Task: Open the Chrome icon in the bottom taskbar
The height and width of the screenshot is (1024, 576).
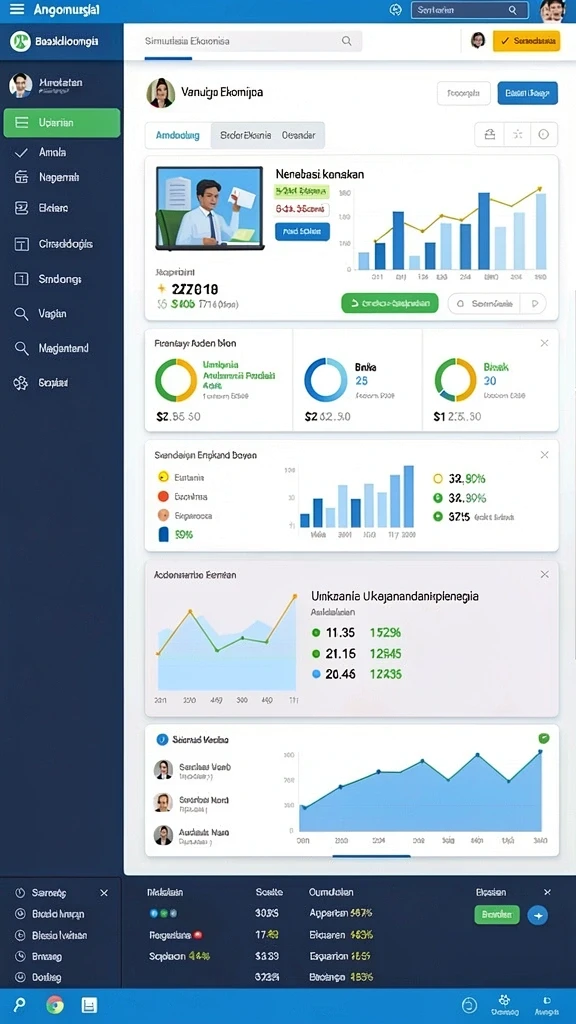Action: click(x=55, y=1004)
